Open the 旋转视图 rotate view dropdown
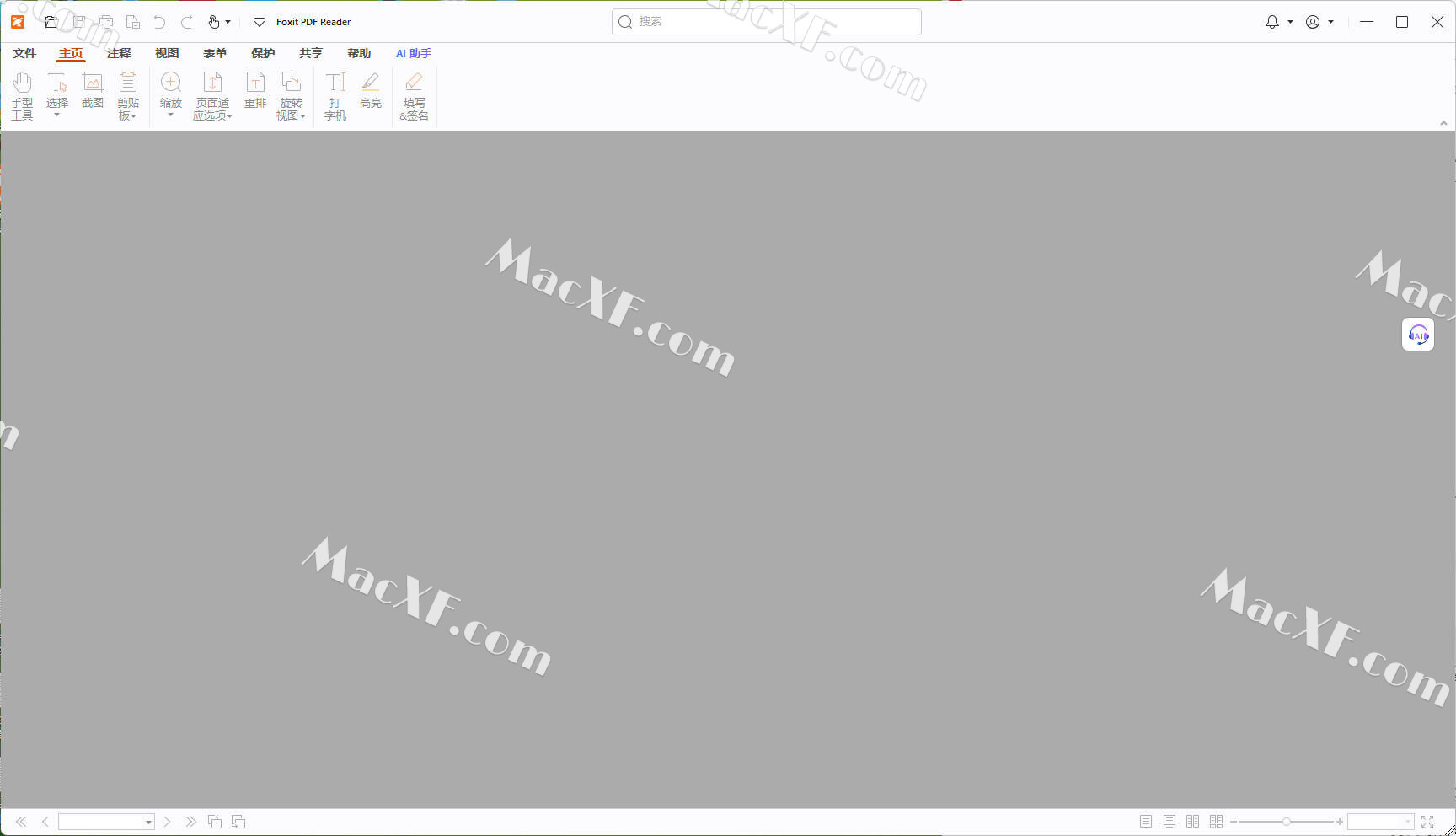Image resolution: width=1456 pixels, height=836 pixels. [292, 96]
